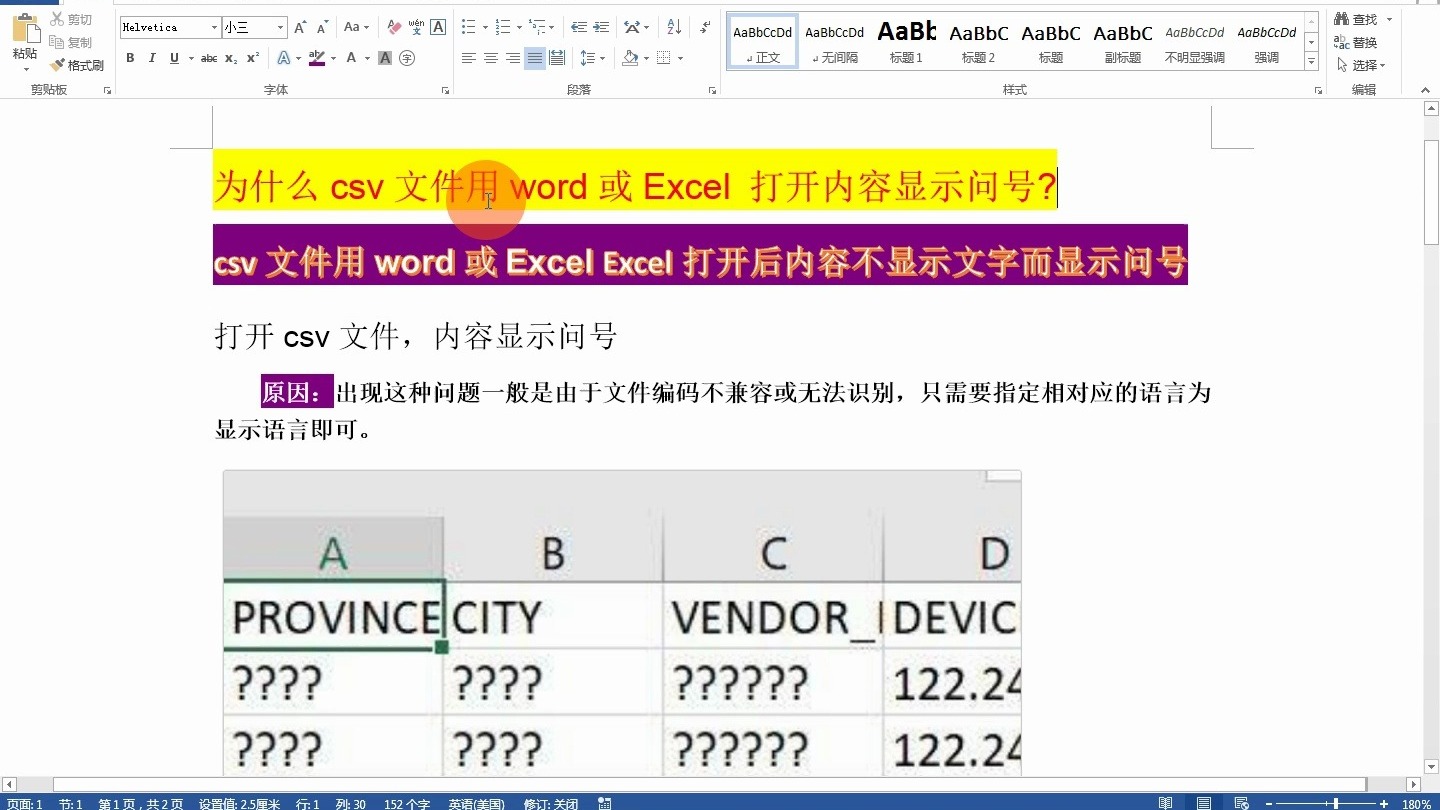The width and height of the screenshot is (1440, 810).
Task: Apply character shading gray A icon
Action: (x=385, y=58)
